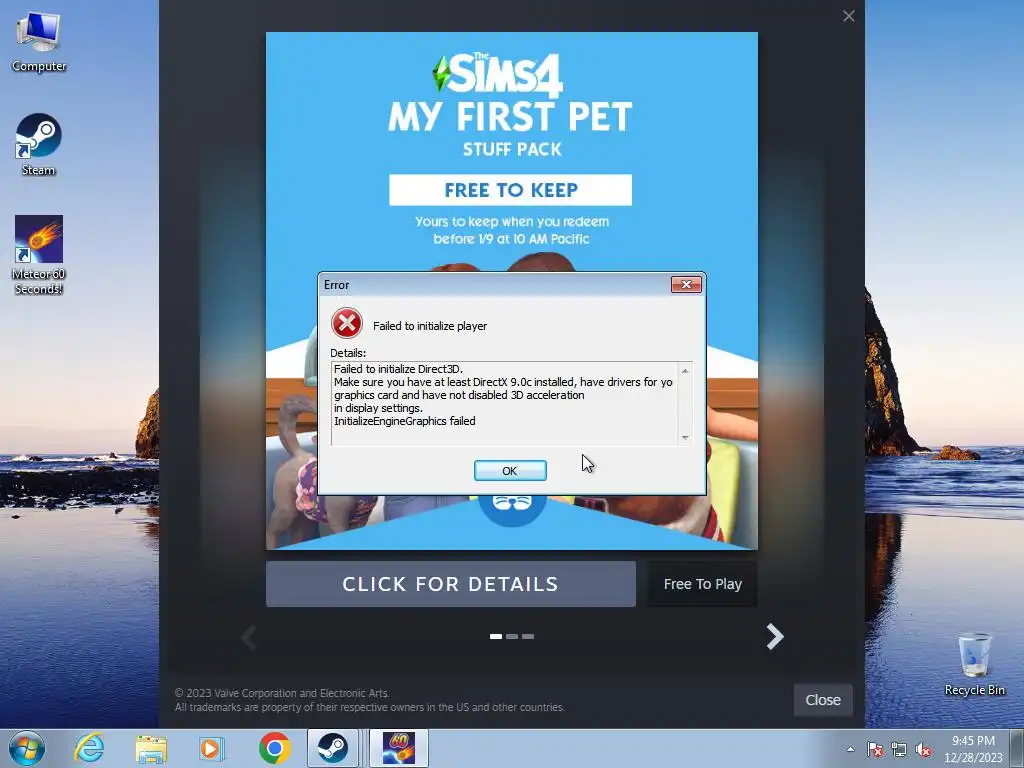This screenshot has width=1024, height=768.
Task: Show hidden tray icons arrow
Action: tap(850, 749)
